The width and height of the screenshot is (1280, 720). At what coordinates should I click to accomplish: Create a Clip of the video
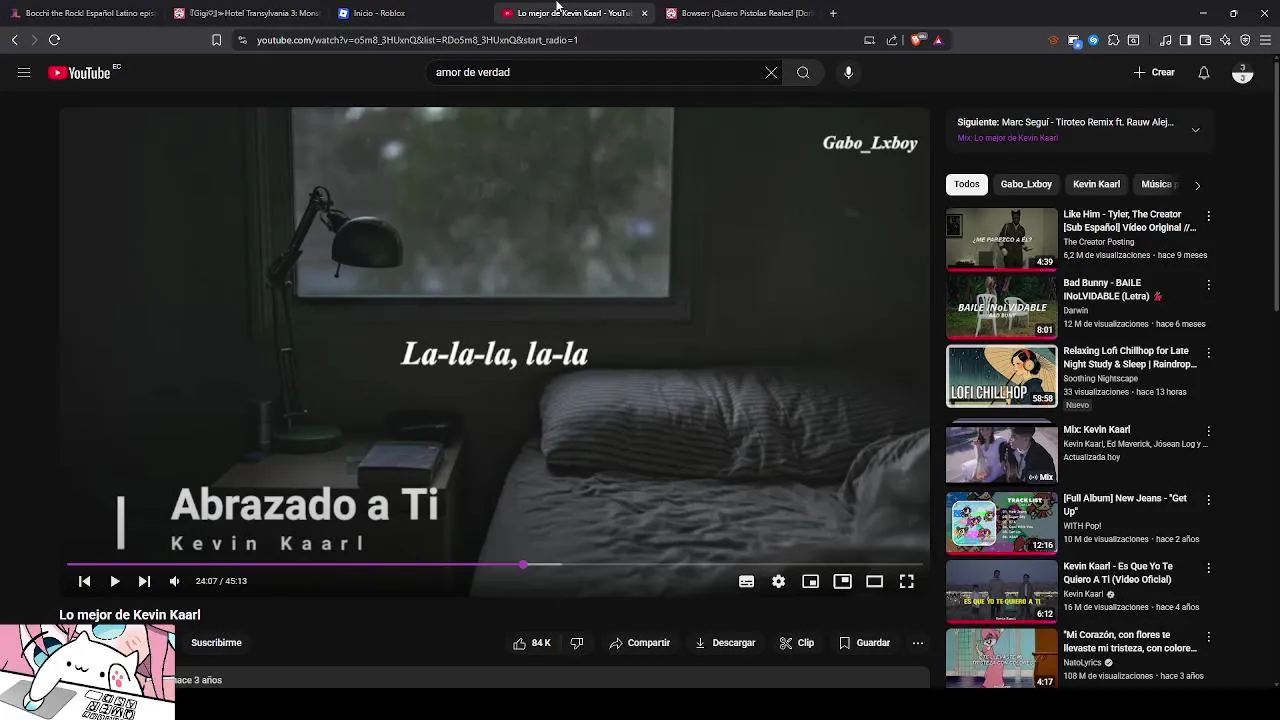coord(797,643)
